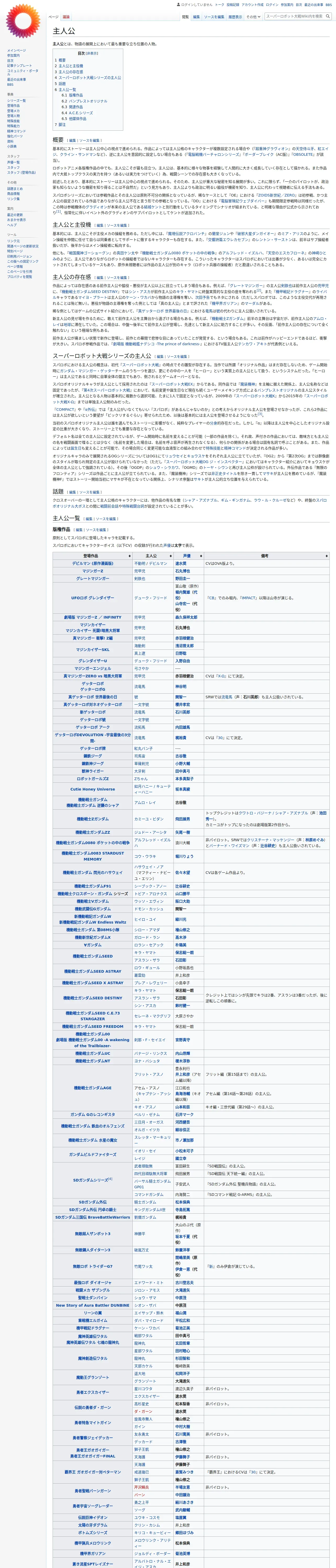Jump to 6.4 A.C.E.シリーズ in contents
Viewport: 336px width, 1568px height.
[77, 113]
